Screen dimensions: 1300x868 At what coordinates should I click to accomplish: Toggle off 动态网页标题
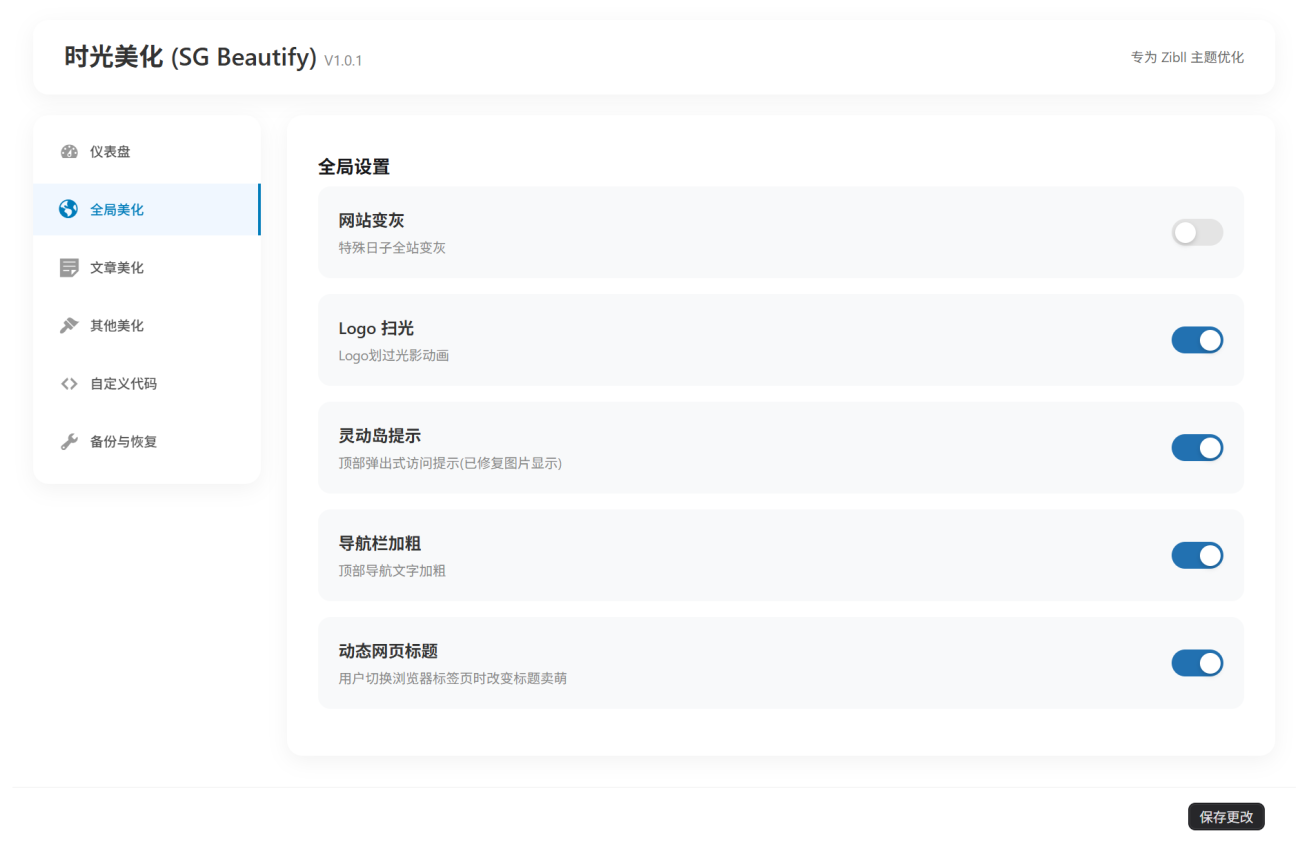pos(1197,663)
